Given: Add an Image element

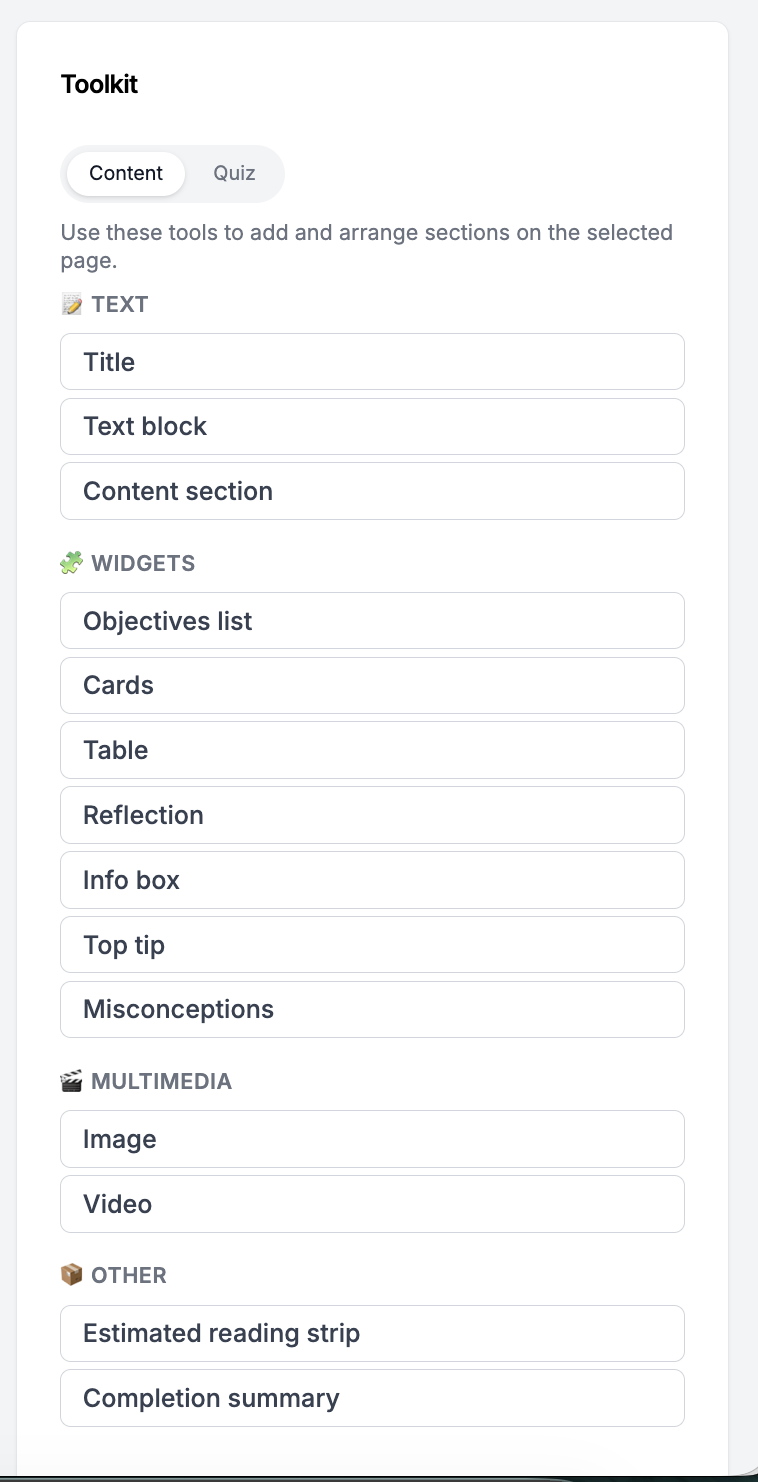Looking at the screenshot, I should pos(372,1138).
